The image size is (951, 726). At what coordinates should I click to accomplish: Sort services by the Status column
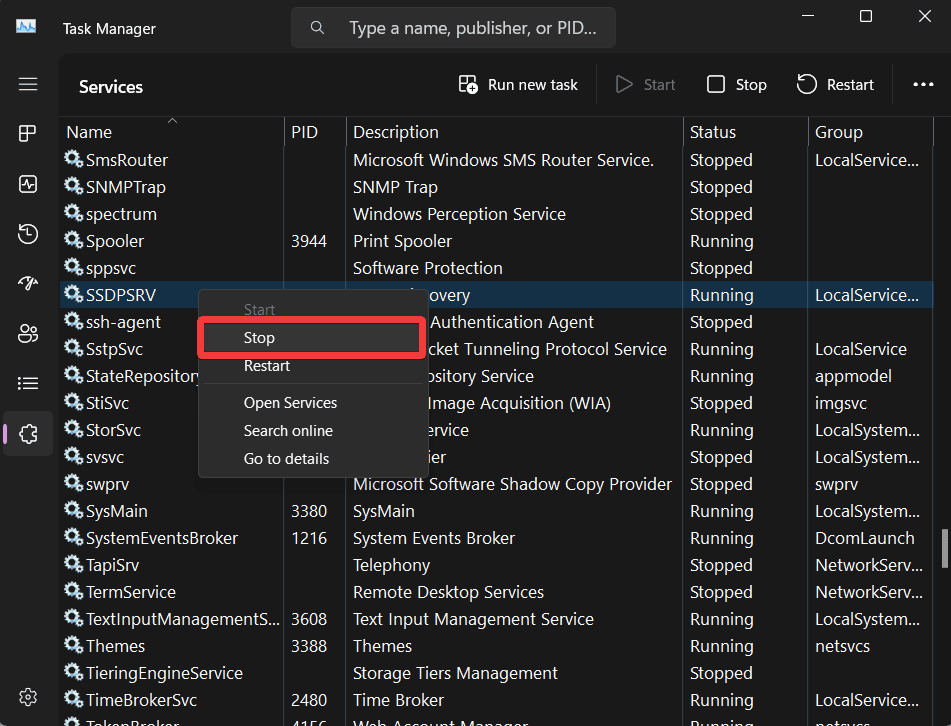coord(713,131)
